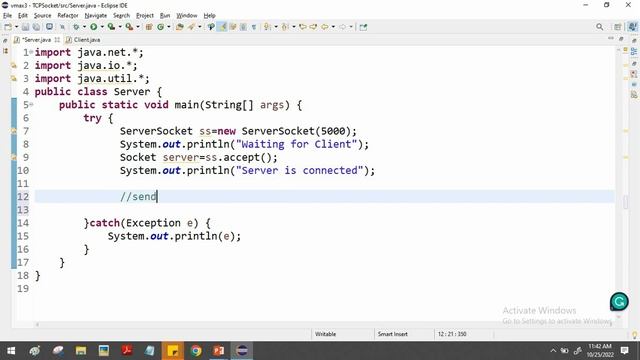Image resolution: width=640 pixels, height=360 pixels.
Task: Click the Back navigation arrow
Action: point(324,27)
